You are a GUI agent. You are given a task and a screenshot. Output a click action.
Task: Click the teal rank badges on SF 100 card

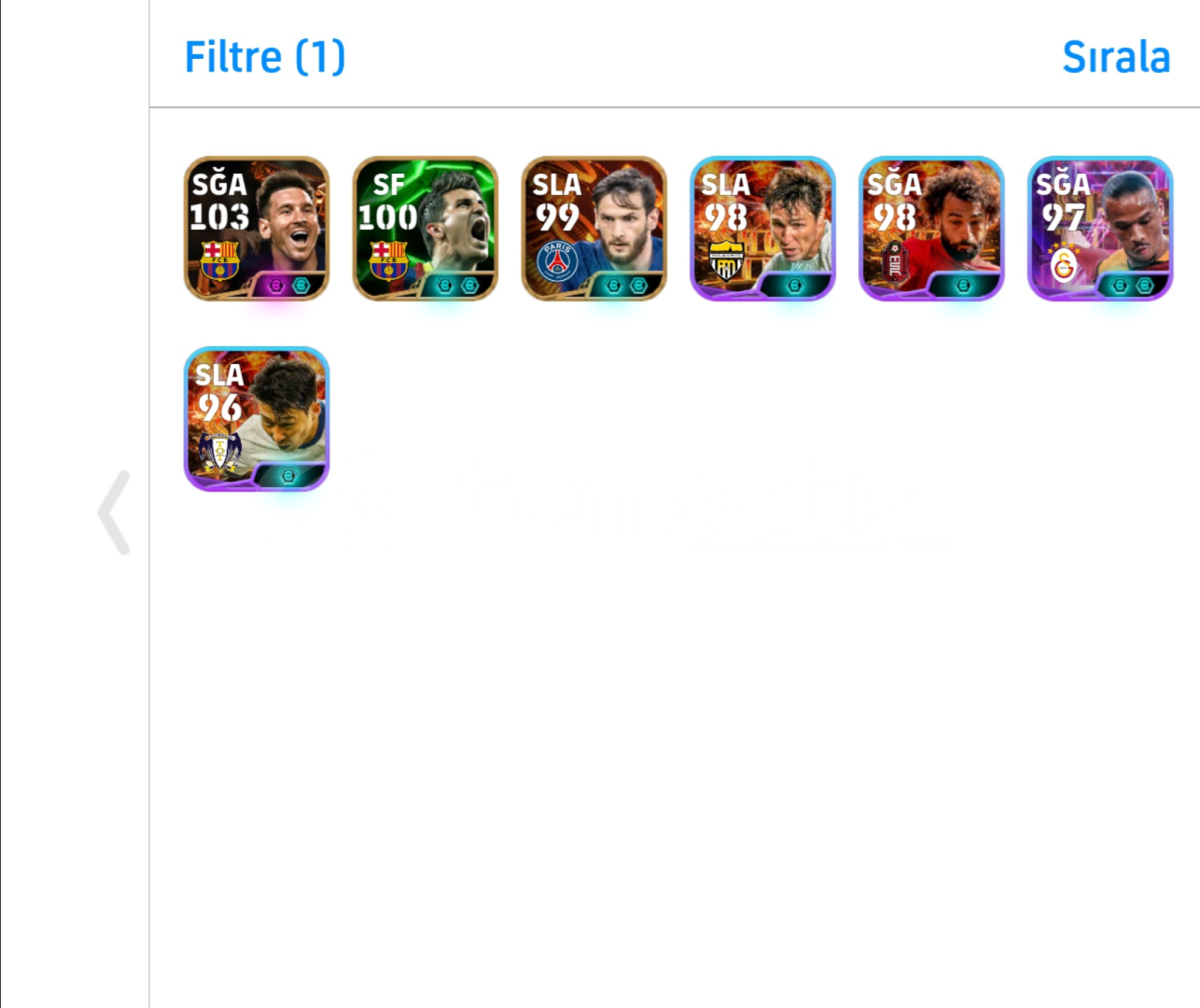pyautogui.click(x=457, y=286)
